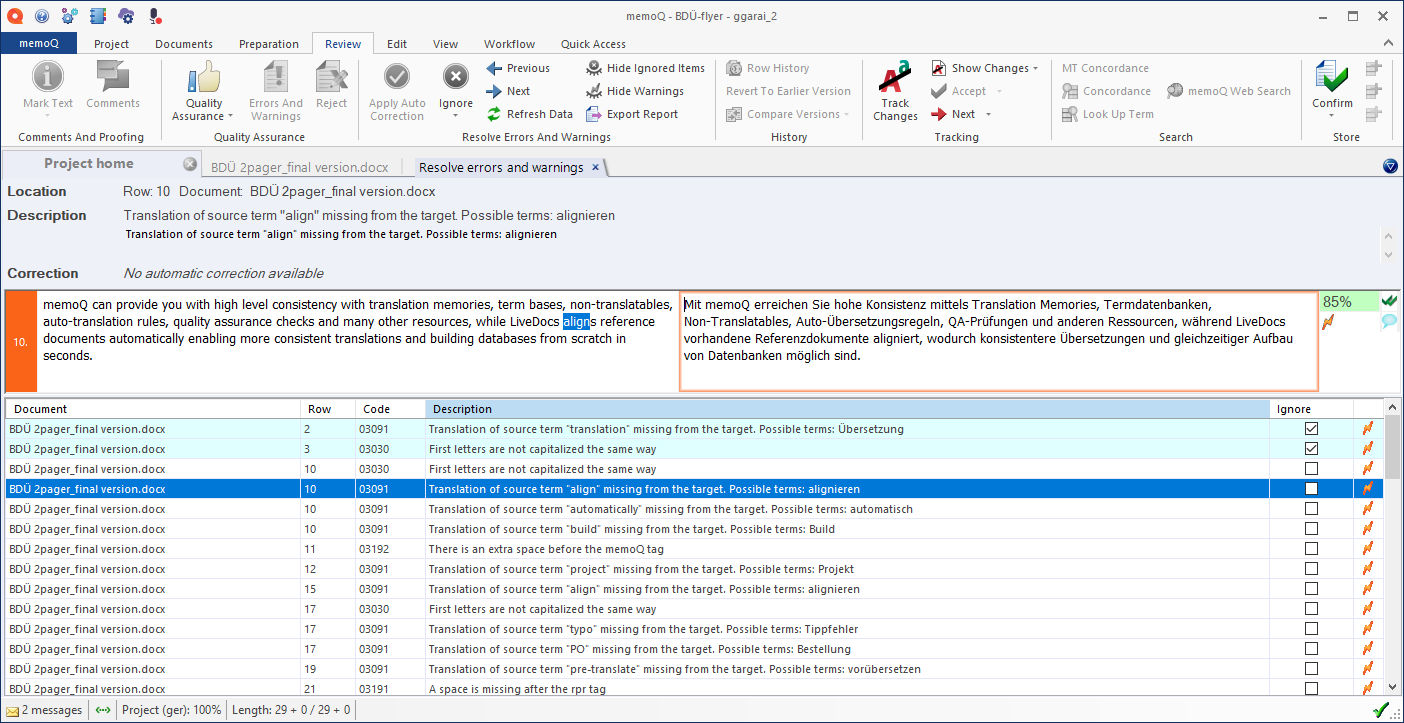Uncheck Ignore for the row 3 capitalization warning
Screen dimensions: 1404x723
(x=1310, y=448)
